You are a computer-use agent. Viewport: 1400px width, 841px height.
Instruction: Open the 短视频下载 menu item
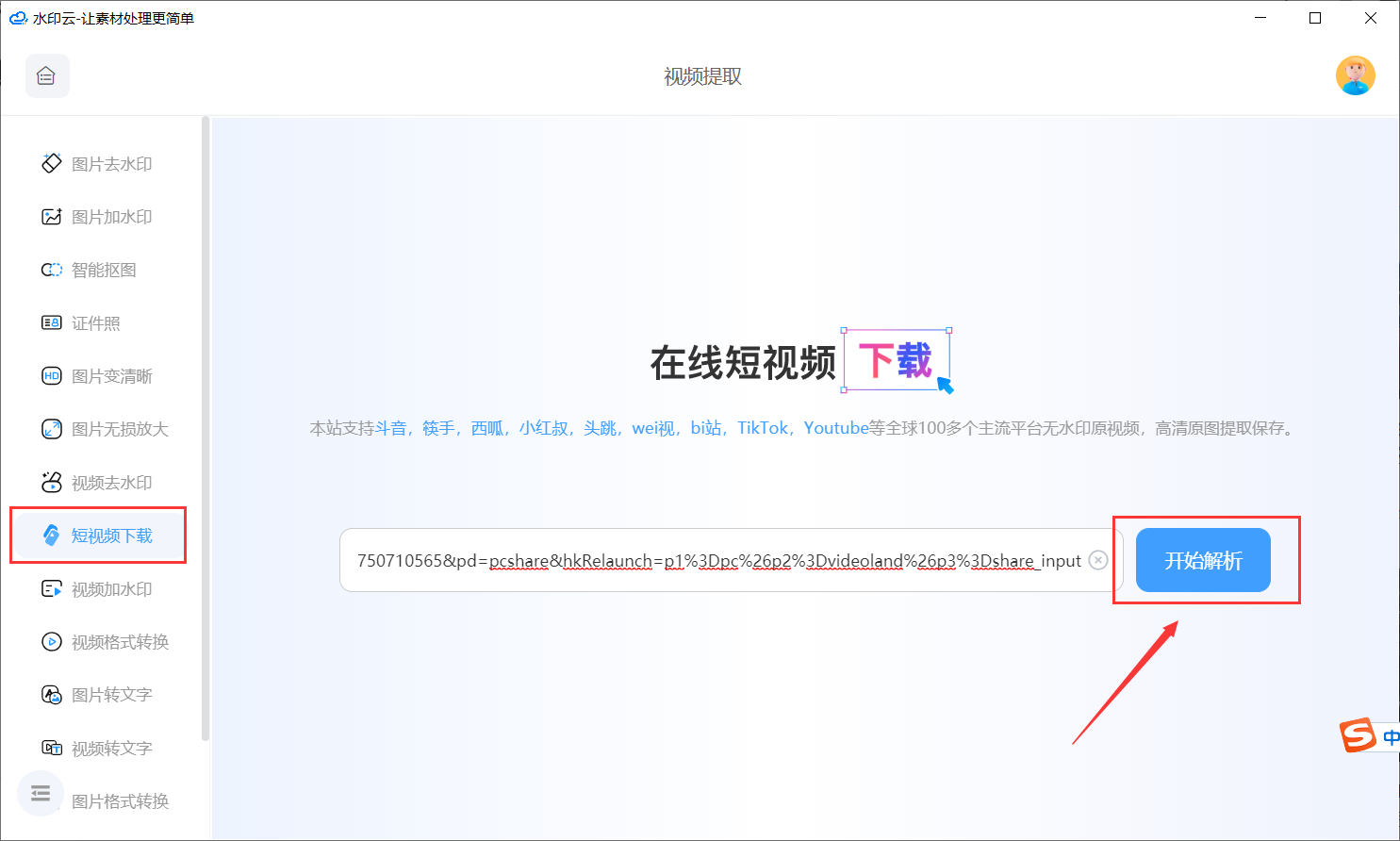click(x=111, y=536)
